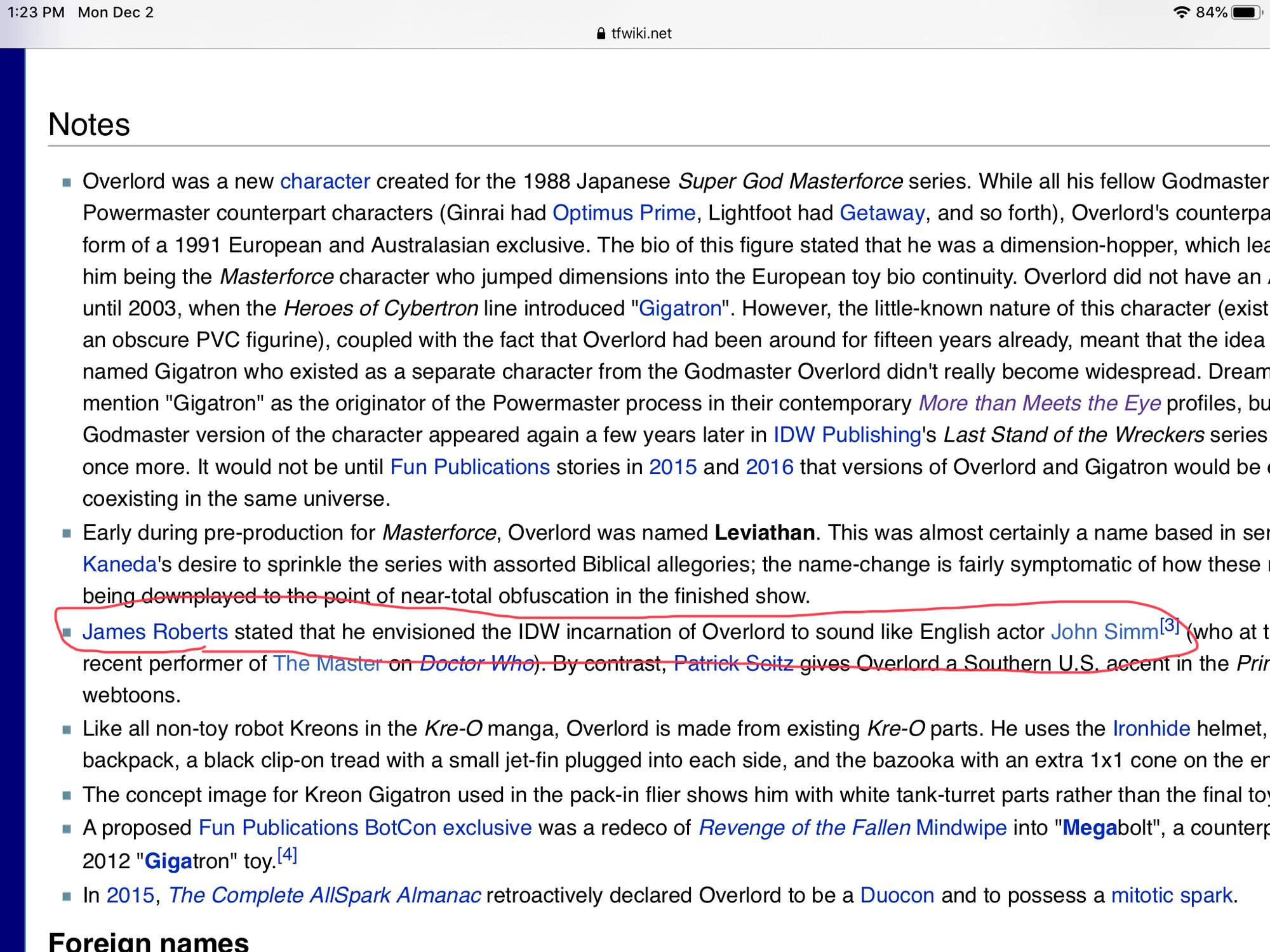
Task: Open the BotCon exclusive link
Action: tap(448, 828)
